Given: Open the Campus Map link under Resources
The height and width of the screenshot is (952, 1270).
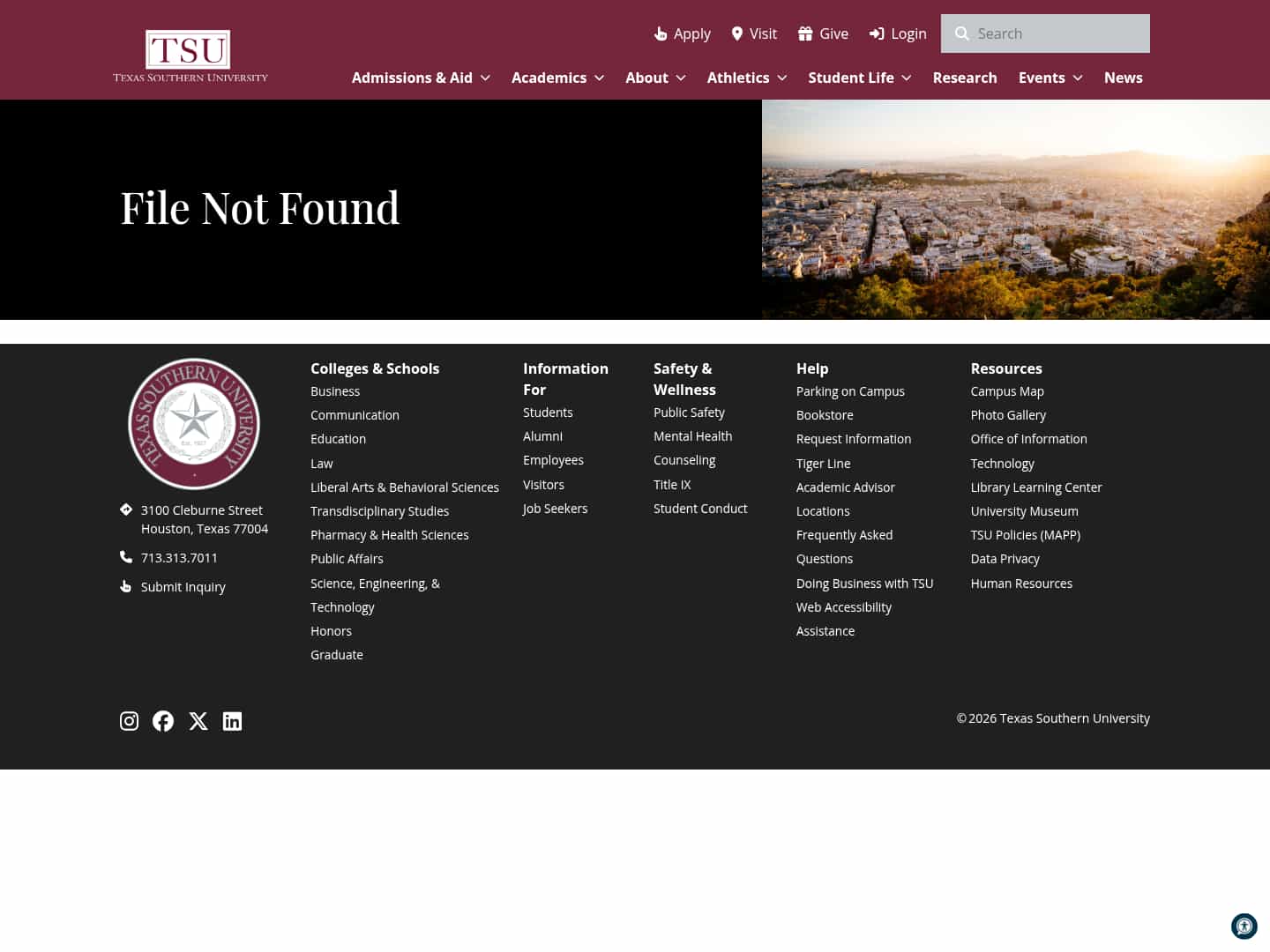Looking at the screenshot, I should tap(1007, 390).
